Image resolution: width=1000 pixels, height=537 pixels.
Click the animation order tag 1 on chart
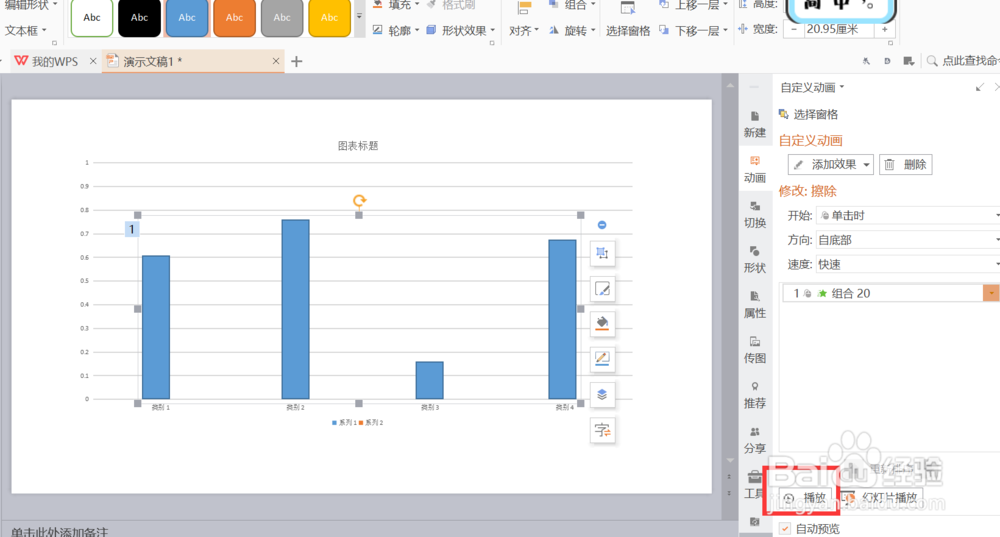tap(132, 229)
